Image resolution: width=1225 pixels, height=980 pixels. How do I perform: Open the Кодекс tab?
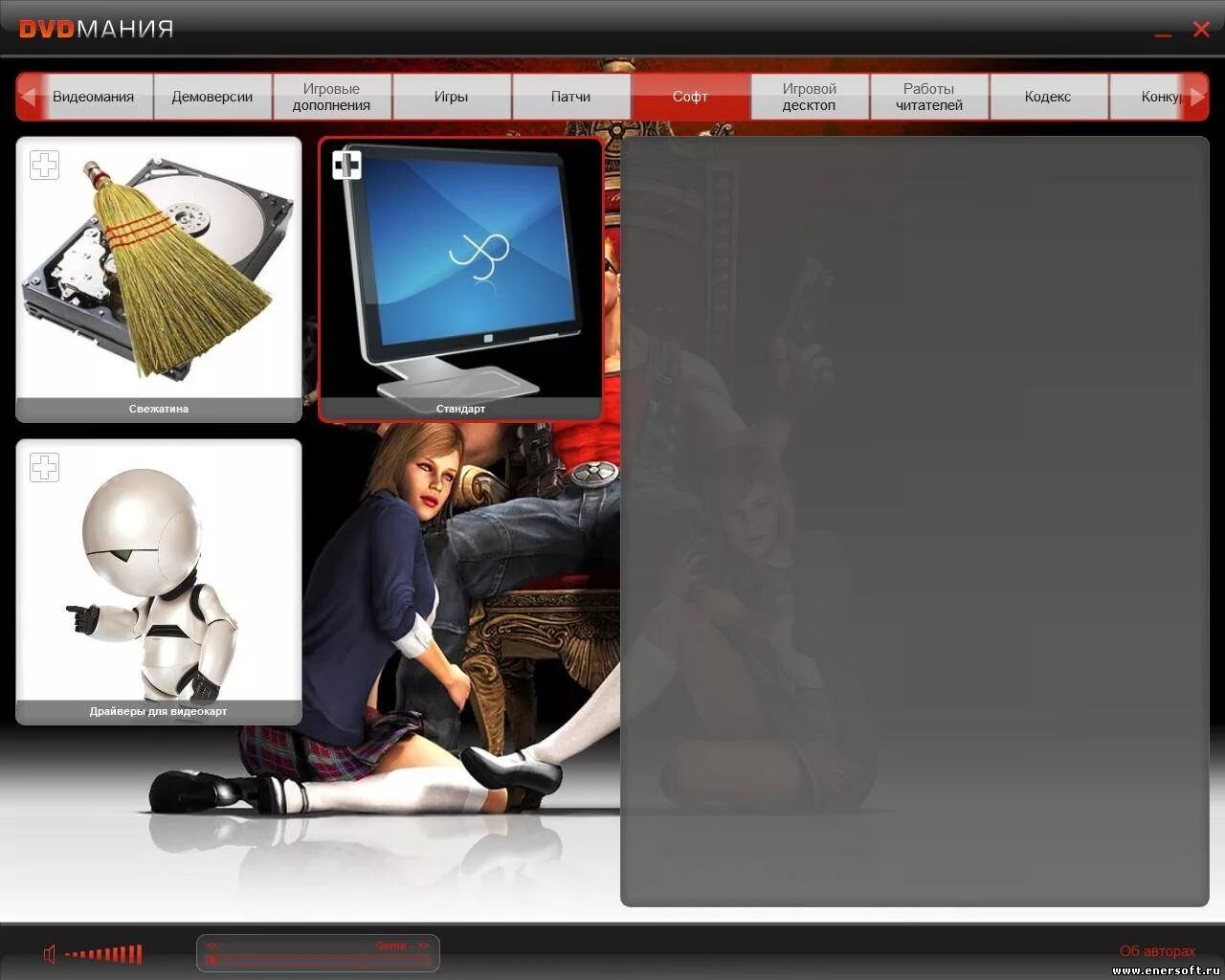(1048, 97)
